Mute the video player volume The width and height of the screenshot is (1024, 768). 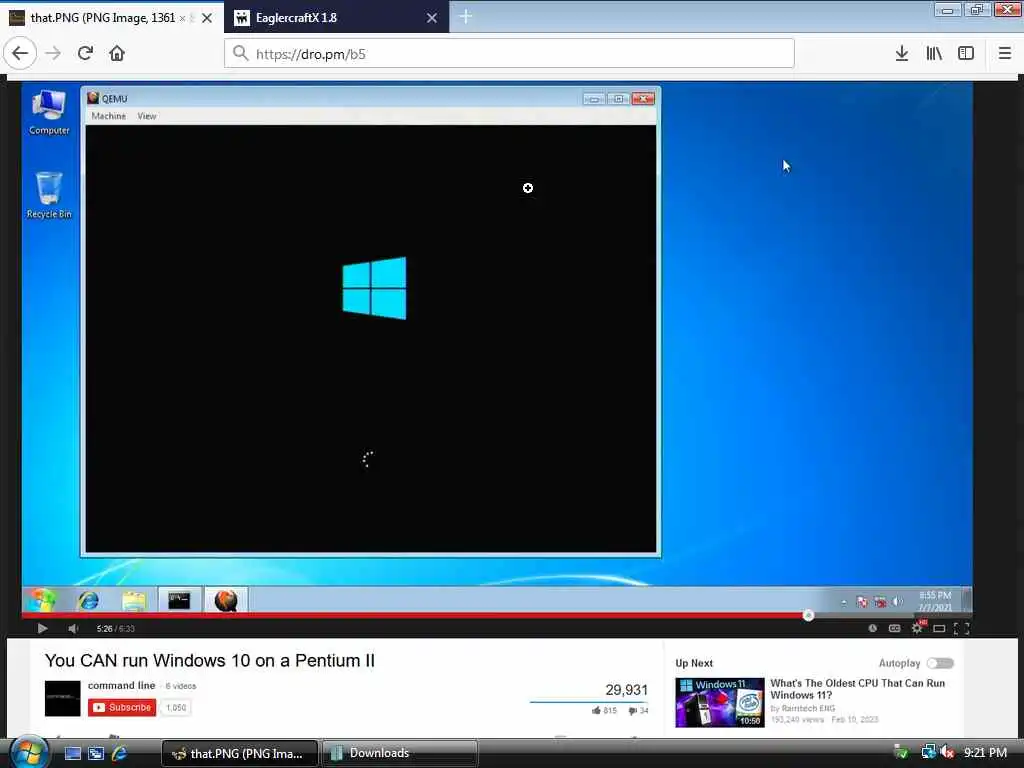tap(72, 628)
